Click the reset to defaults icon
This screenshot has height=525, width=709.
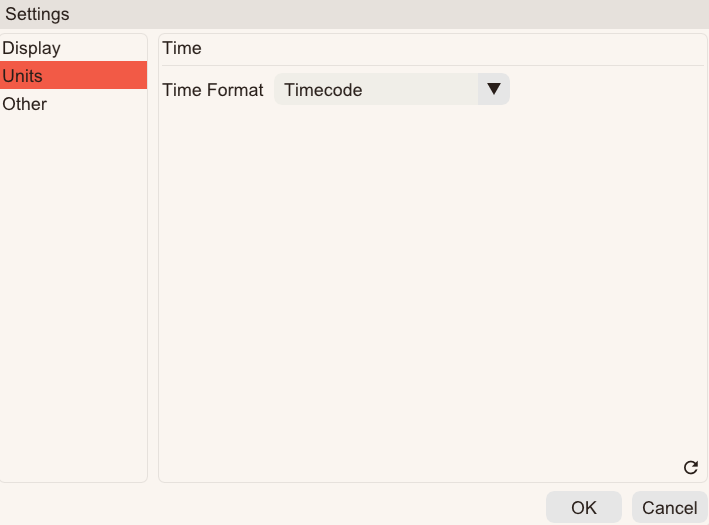[690, 467]
